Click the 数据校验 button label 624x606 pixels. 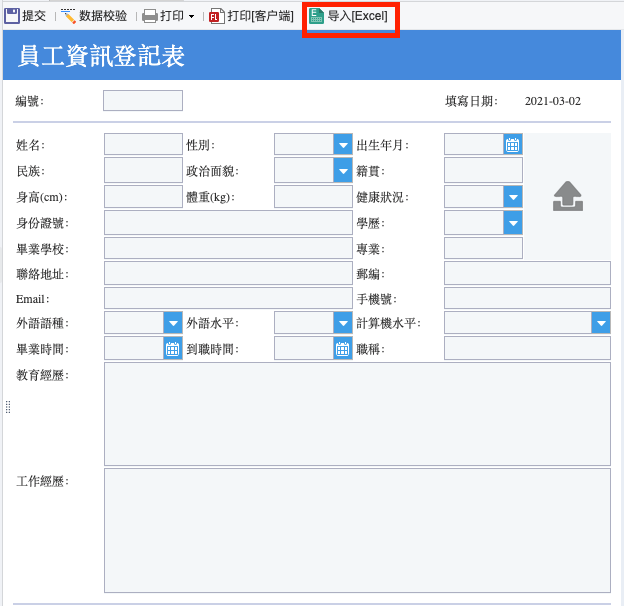click(x=103, y=16)
